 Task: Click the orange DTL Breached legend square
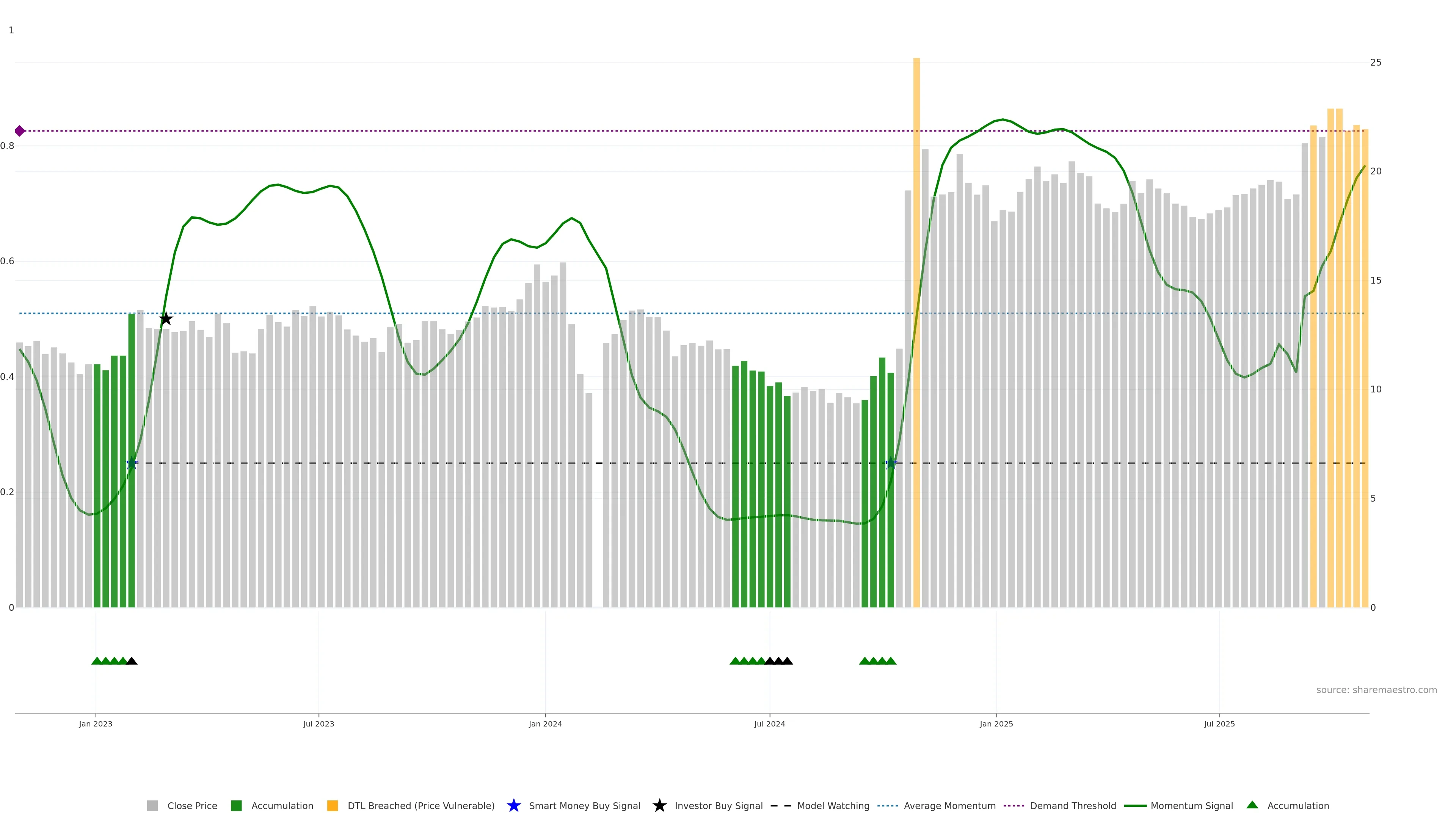click(x=333, y=805)
